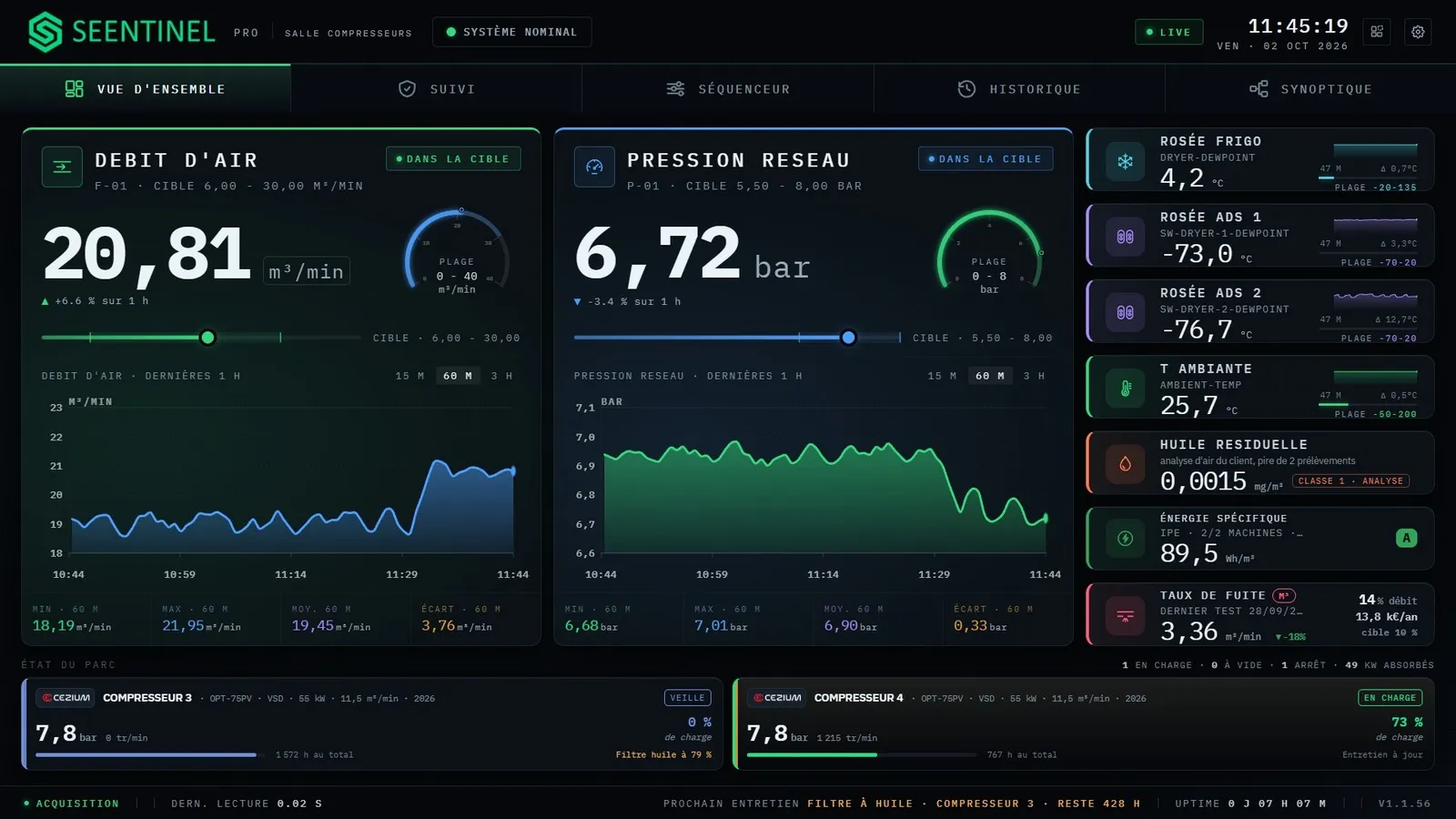Open the Synoptique tab
Viewport: 1456px width, 819px height.
[1310, 89]
